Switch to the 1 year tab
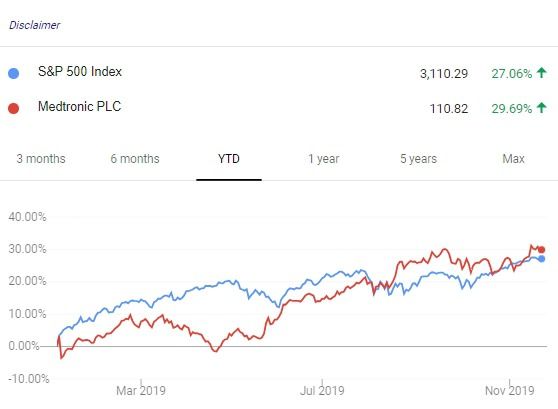The image size is (558, 409). [323, 159]
